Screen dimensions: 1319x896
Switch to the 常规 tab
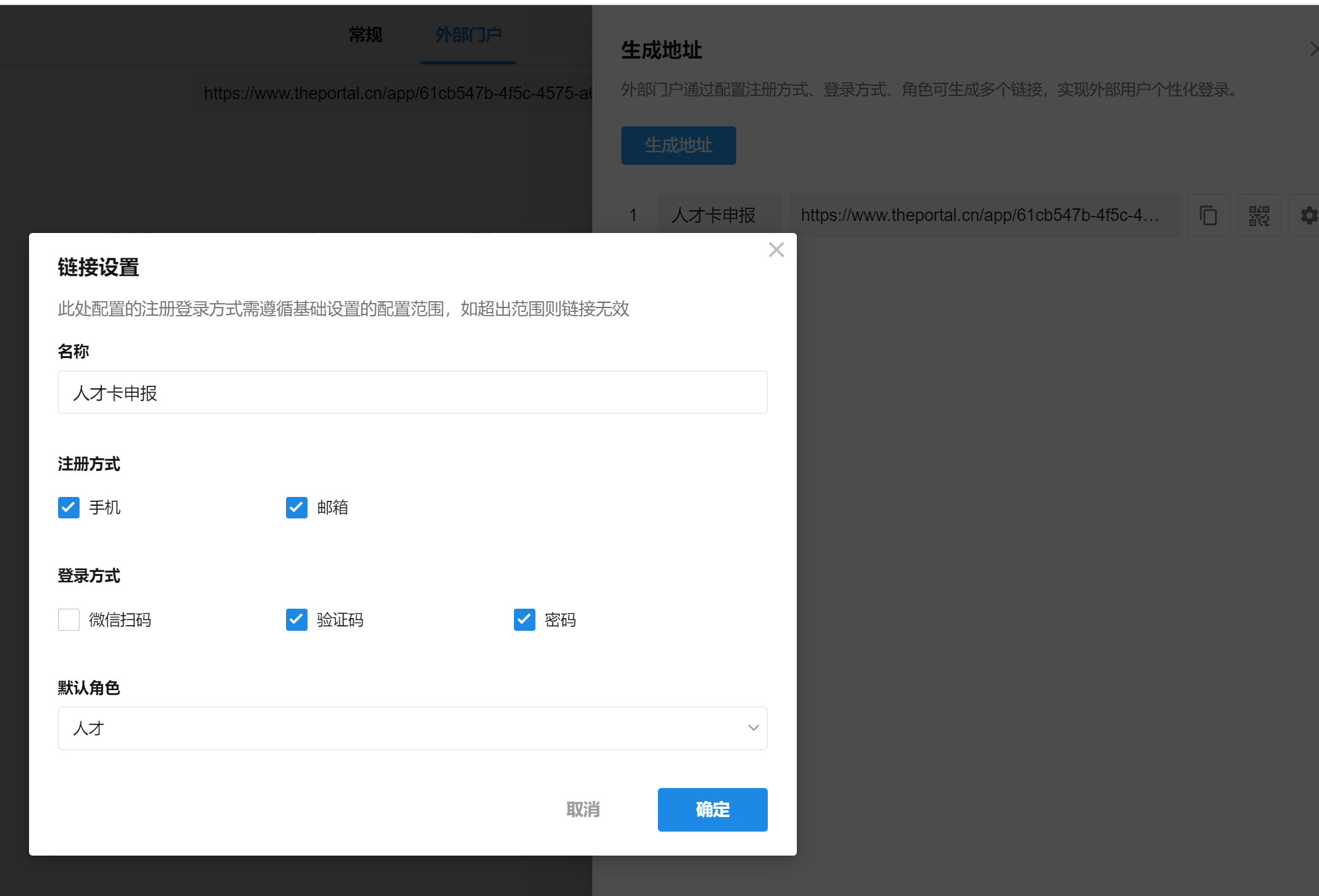pos(366,35)
